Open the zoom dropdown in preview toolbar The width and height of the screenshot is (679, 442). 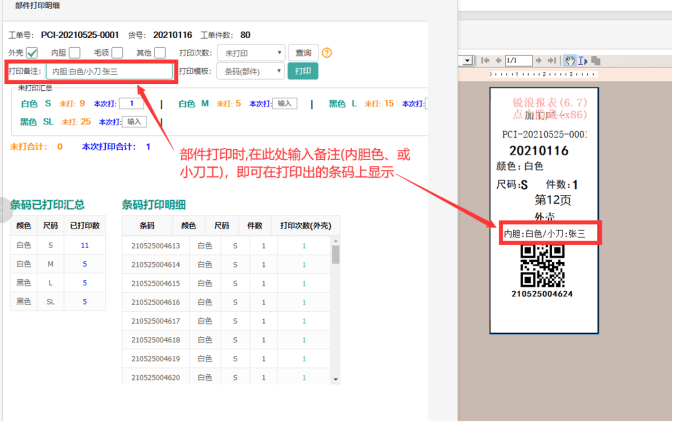pos(467,60)
